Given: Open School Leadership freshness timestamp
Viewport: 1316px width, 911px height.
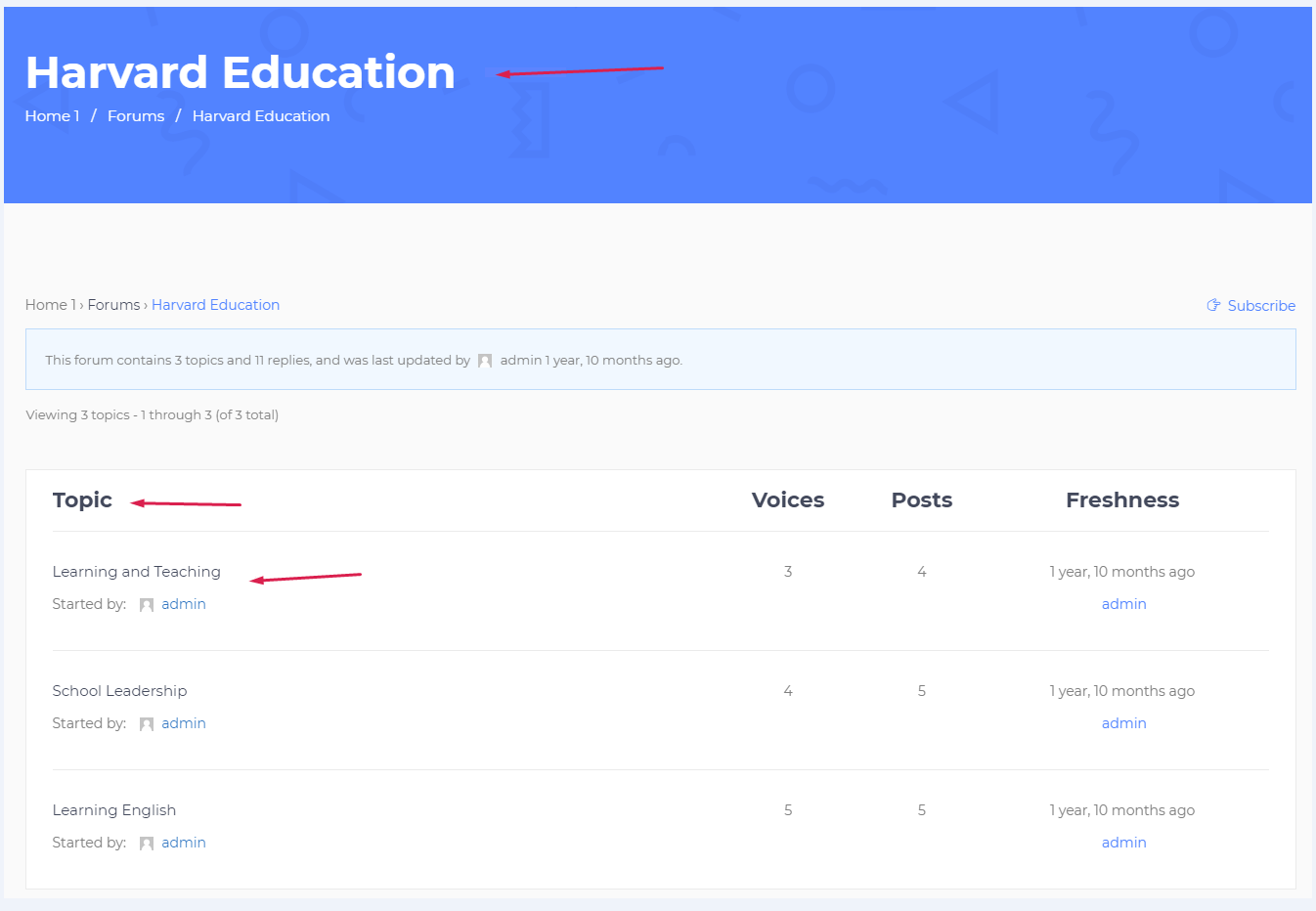Looking at the screenshot, I should tap(1121, 691).
